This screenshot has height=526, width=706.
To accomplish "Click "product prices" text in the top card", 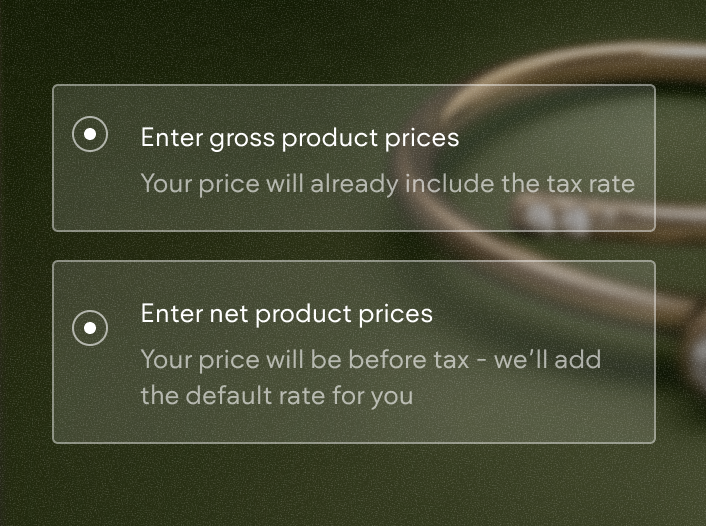I will click(x=371, y=138).
